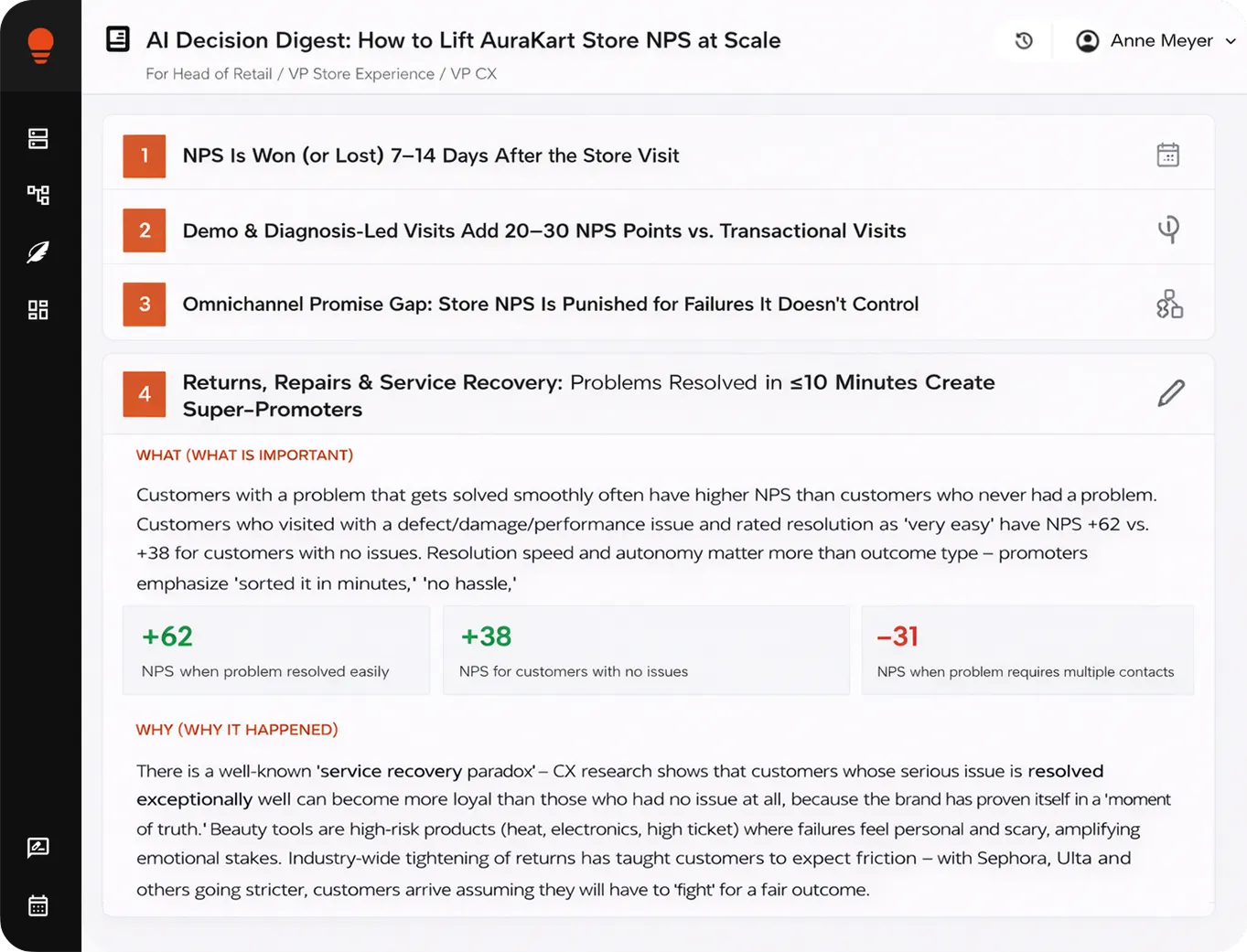Select the microphone icon on insight 2
The height and width of the screenshot is (952, 1247).
click(x=1169, y=230)
